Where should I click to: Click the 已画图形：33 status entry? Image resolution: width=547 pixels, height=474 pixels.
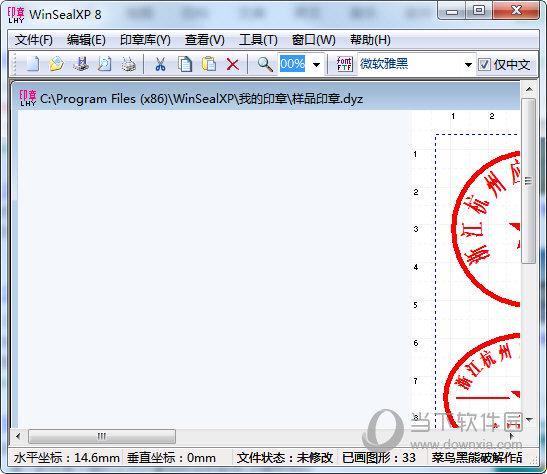click(x=379, y=458)
